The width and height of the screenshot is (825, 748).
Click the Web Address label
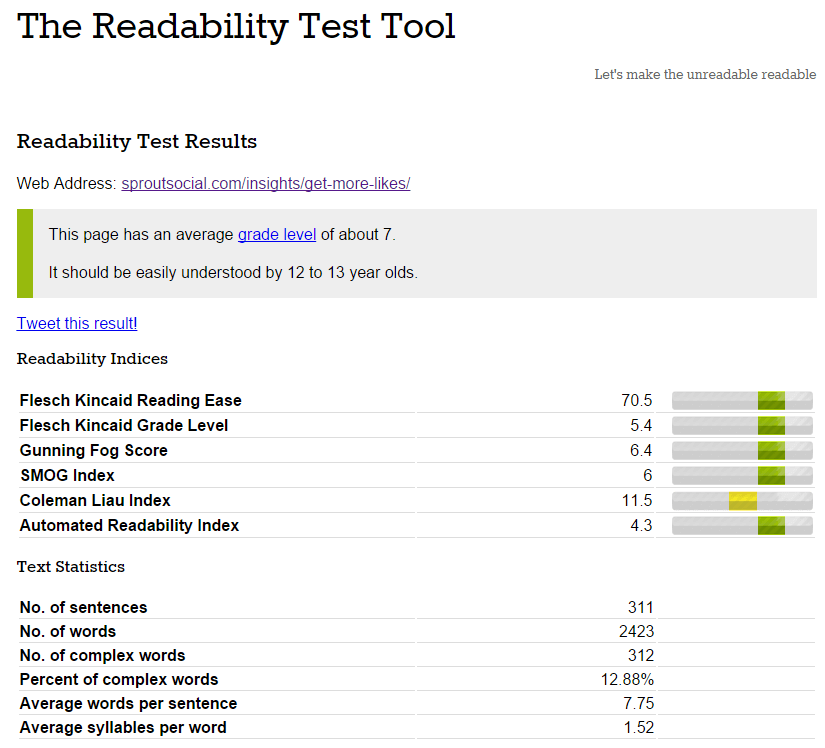[66, 184]
